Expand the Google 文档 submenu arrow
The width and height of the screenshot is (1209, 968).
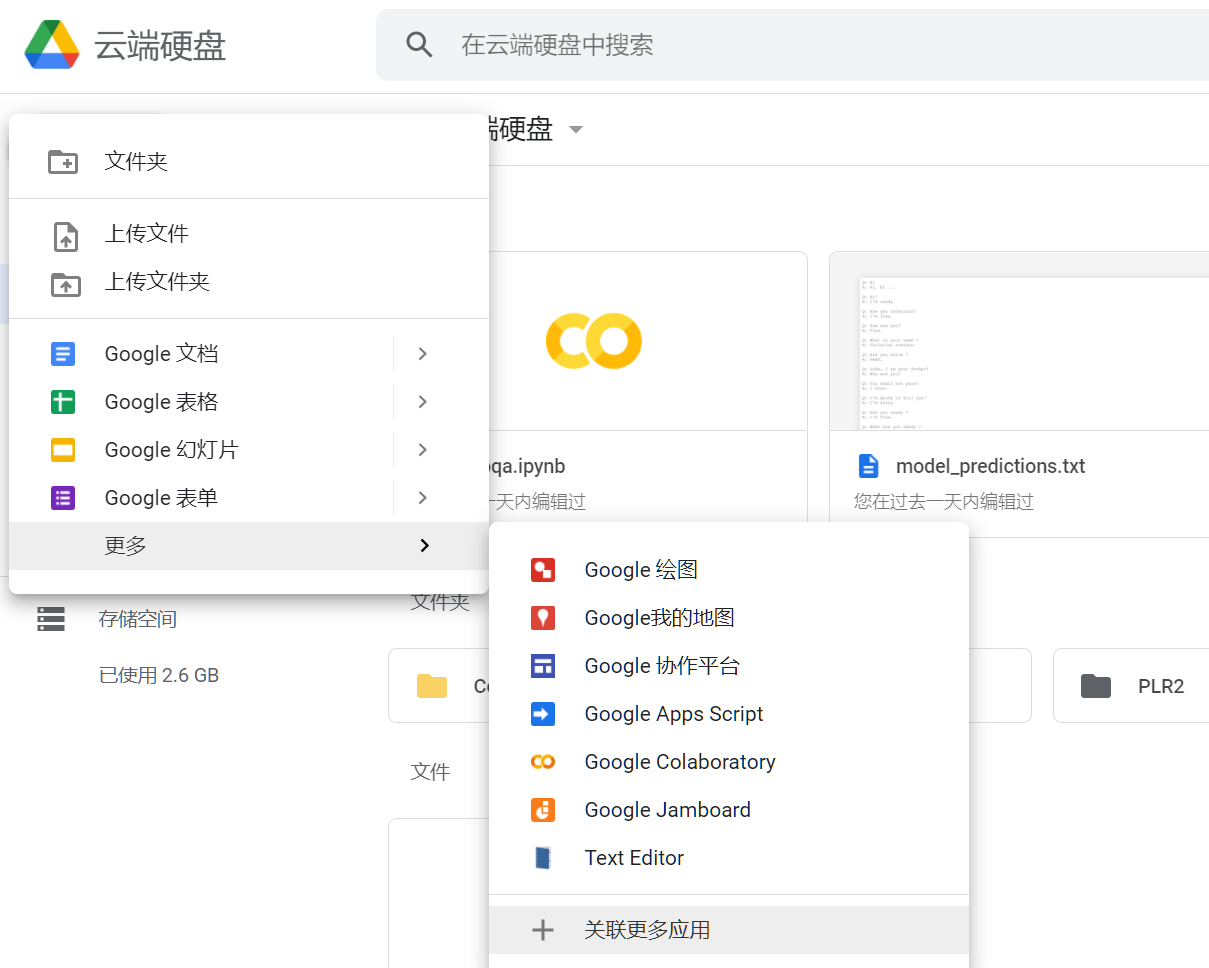423,354
